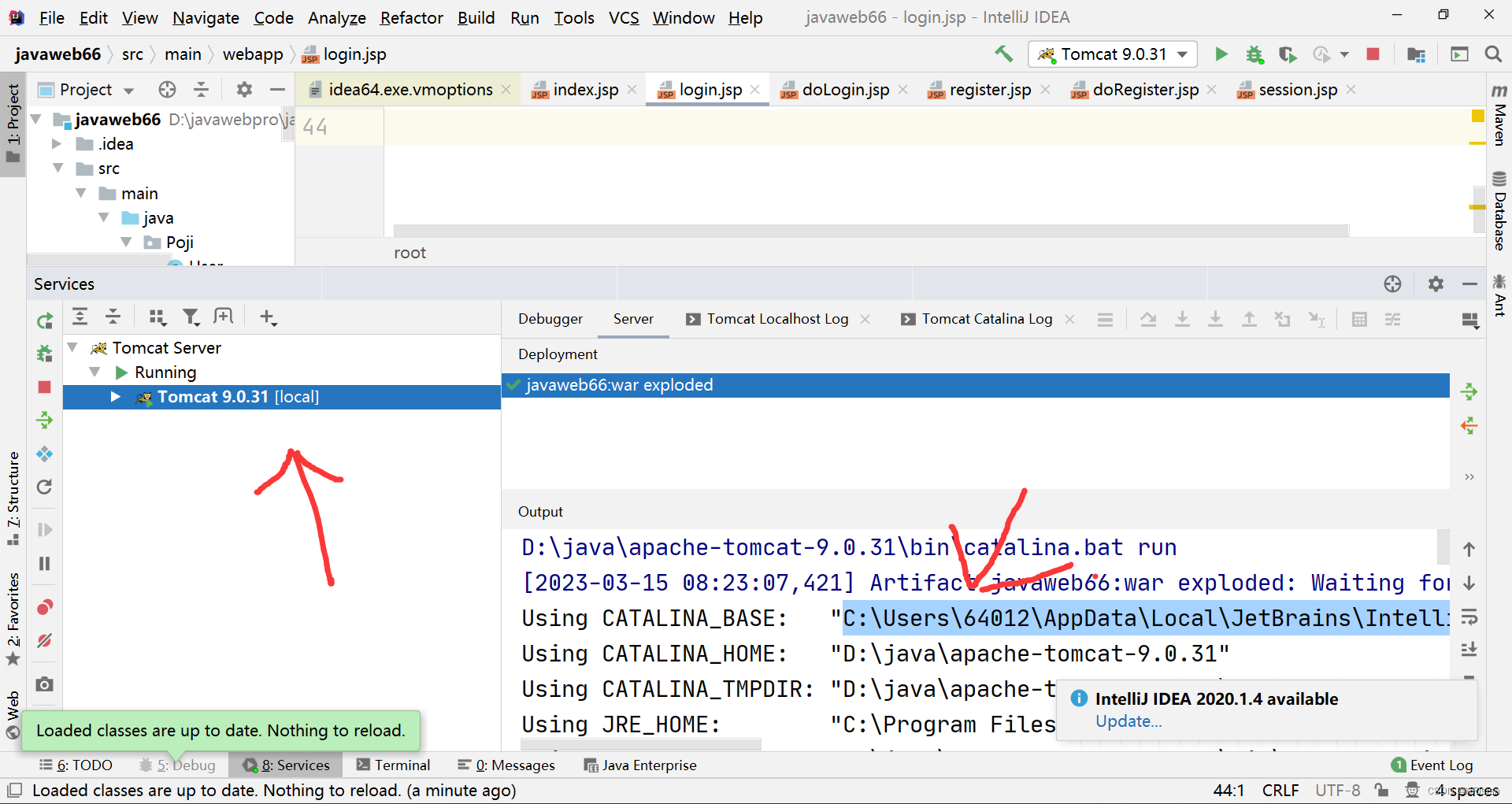Expand the .idea folder
The width and height of the screenshot is (1512, 804).
point(57,143)
